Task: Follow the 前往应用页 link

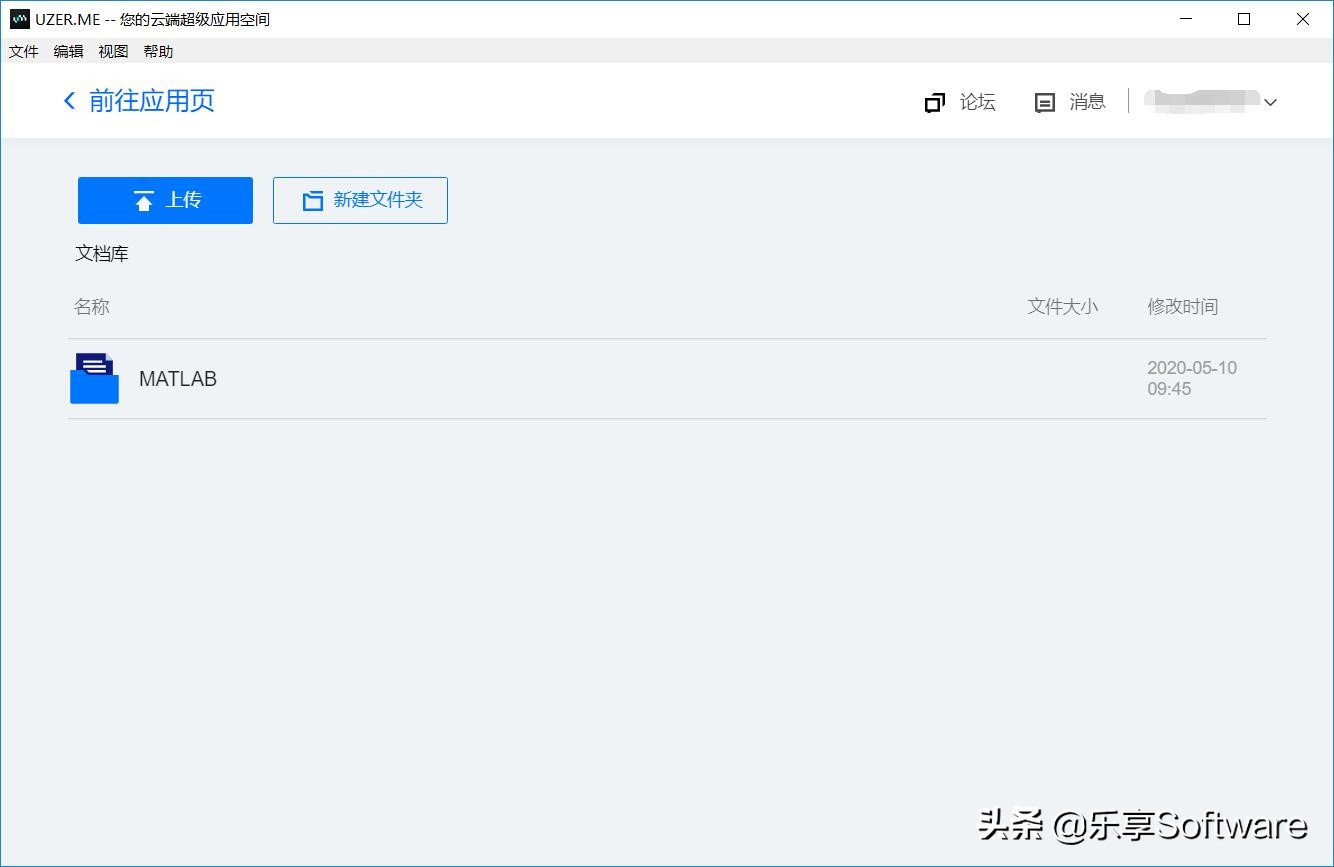Action: (x=151, y=101)
